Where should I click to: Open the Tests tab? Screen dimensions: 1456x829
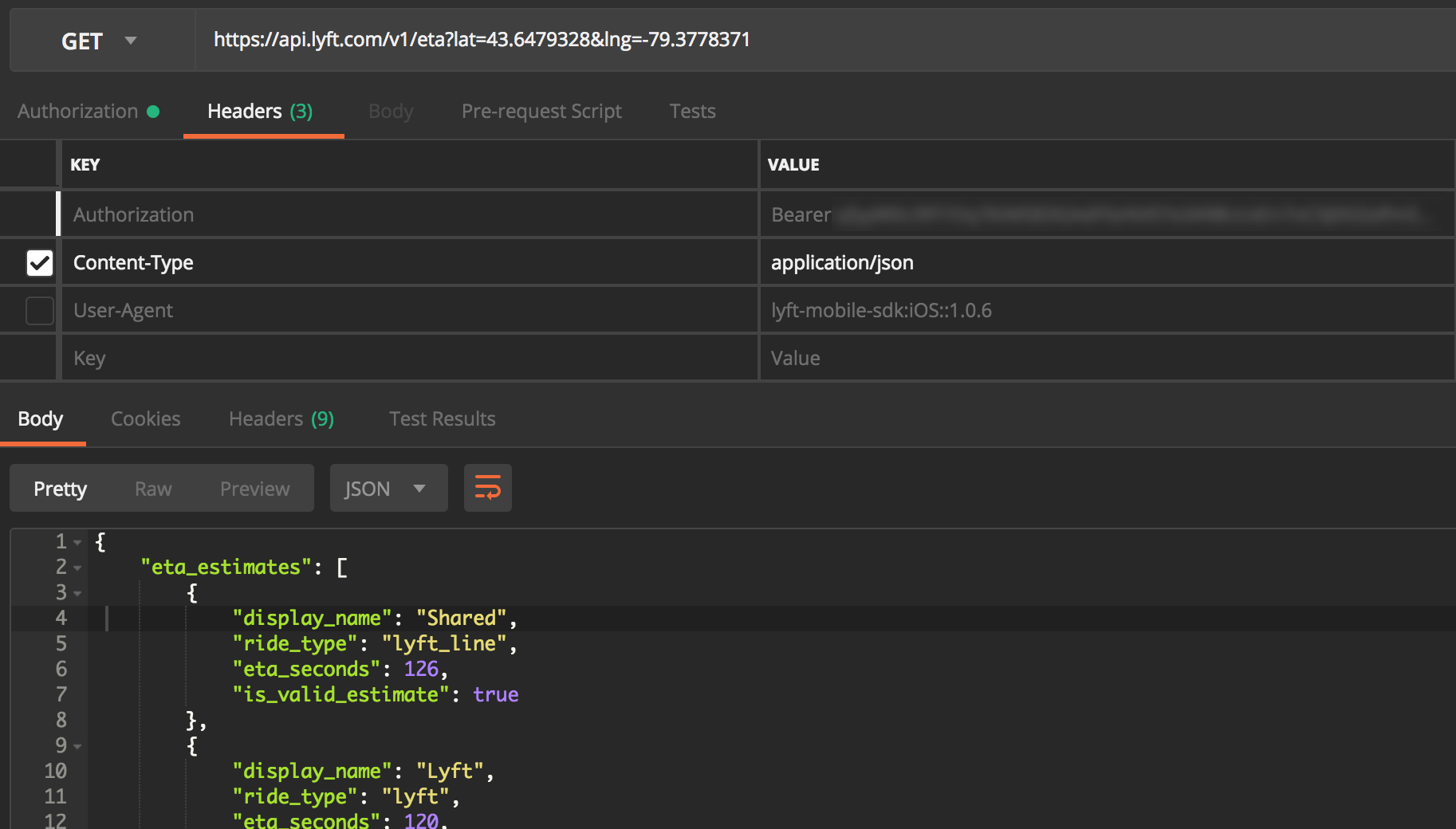(x=692, y=111)
